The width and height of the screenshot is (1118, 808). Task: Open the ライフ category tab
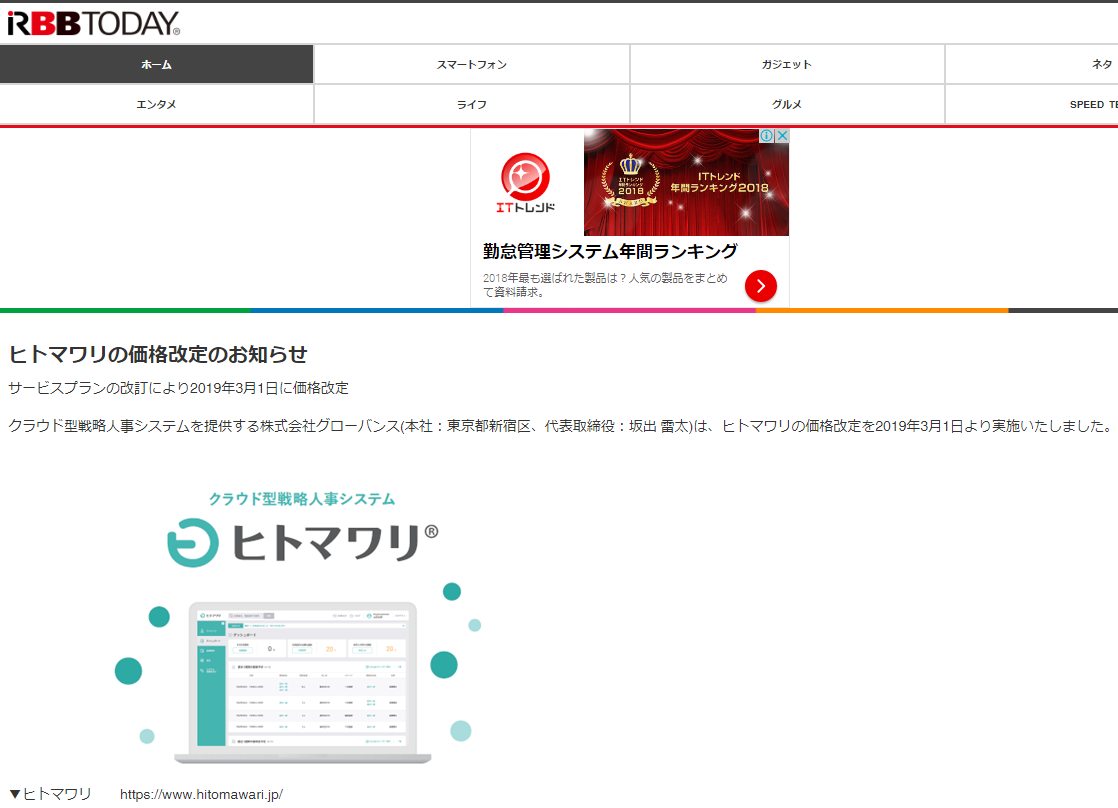(472, 105)
